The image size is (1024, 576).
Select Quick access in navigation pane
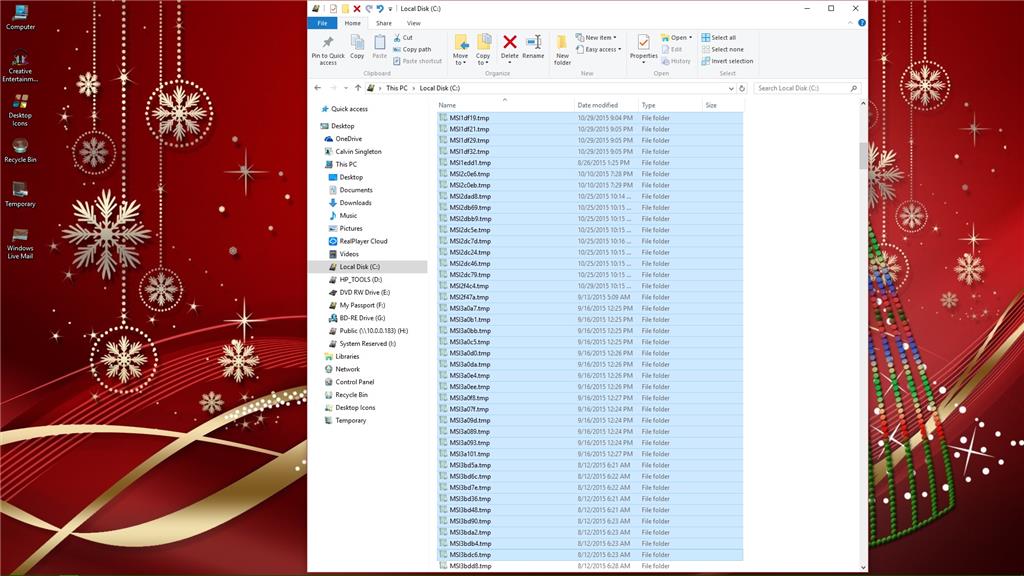coord(349,109)
